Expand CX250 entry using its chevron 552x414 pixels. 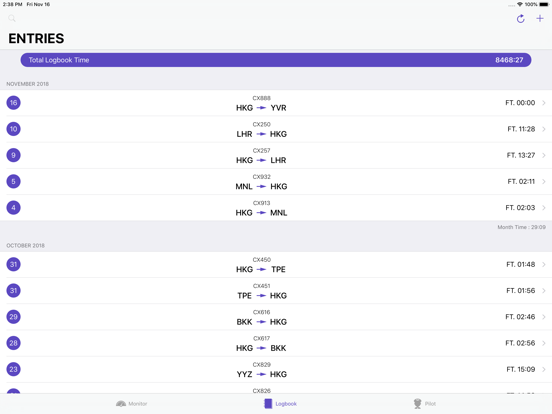pos(544,129)
